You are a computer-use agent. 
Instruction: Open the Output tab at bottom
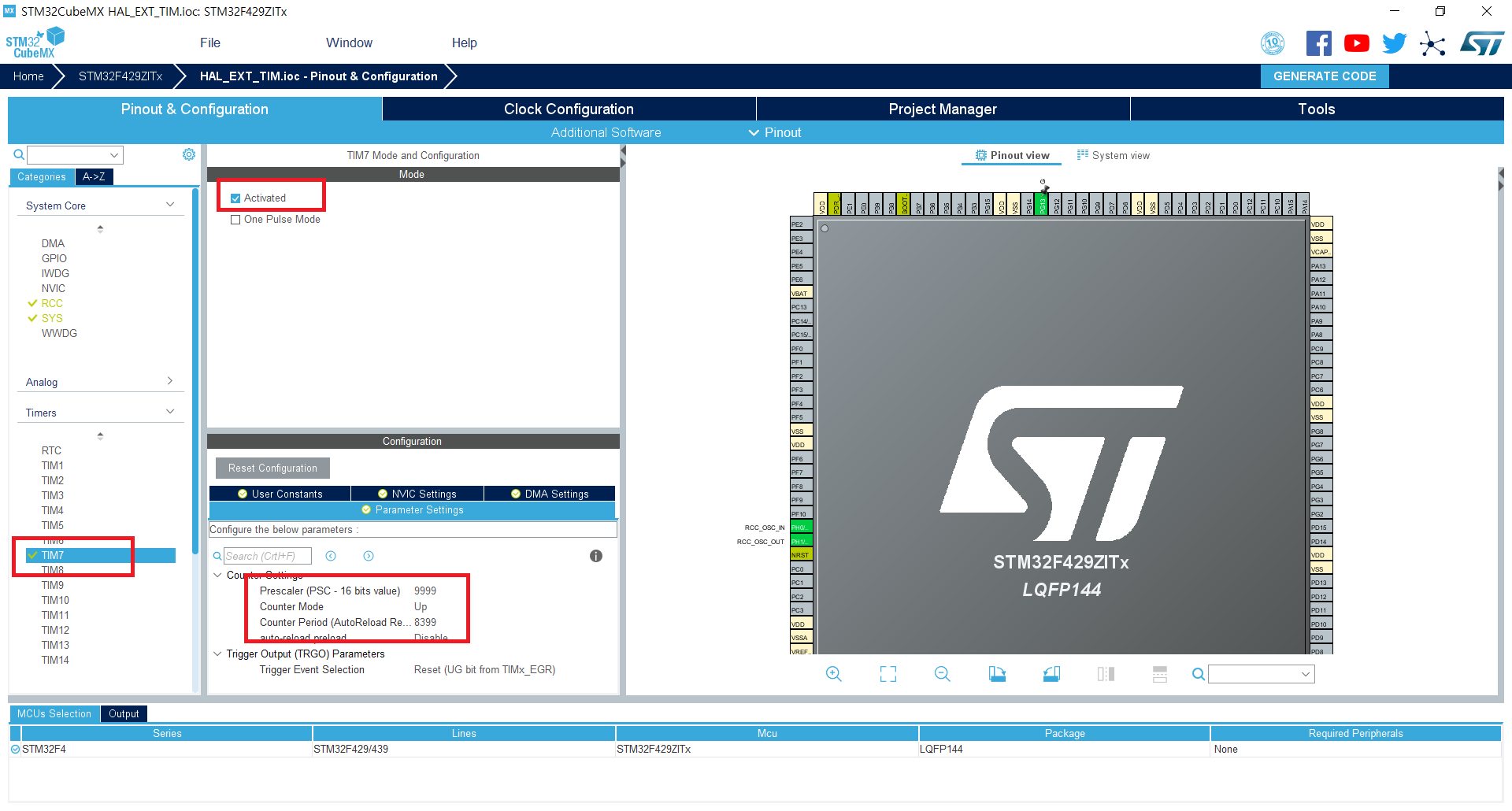coord(124,713)
